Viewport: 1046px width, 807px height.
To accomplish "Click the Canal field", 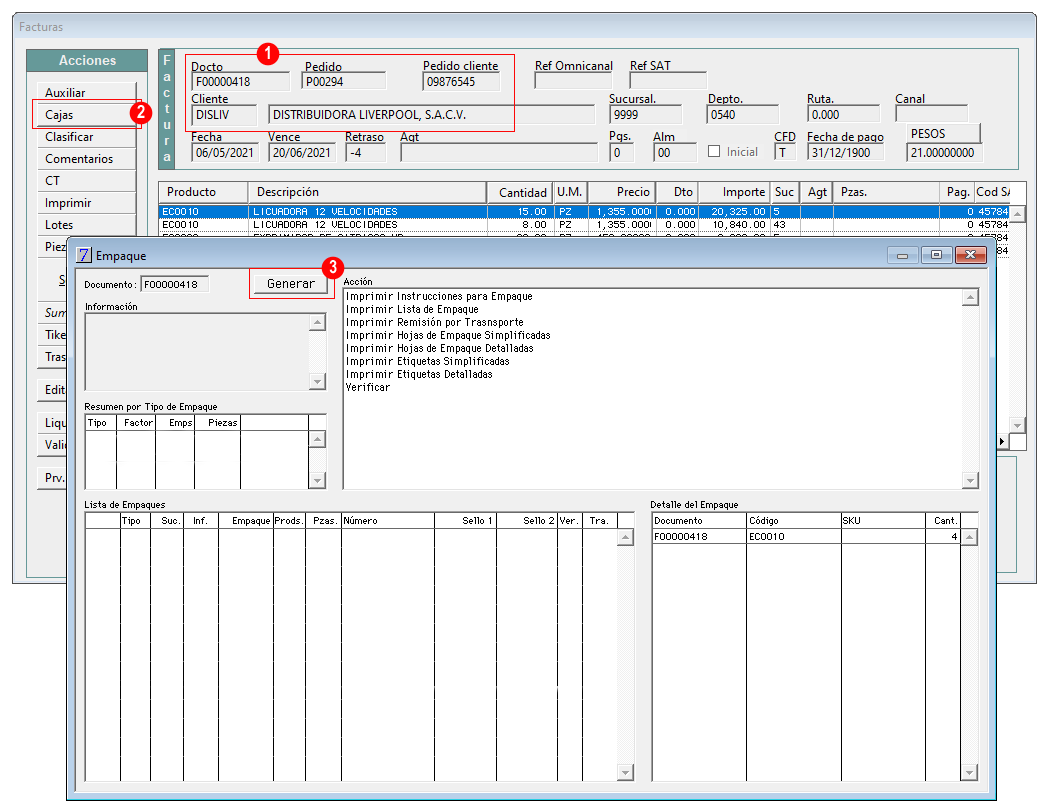I will 931,114.
